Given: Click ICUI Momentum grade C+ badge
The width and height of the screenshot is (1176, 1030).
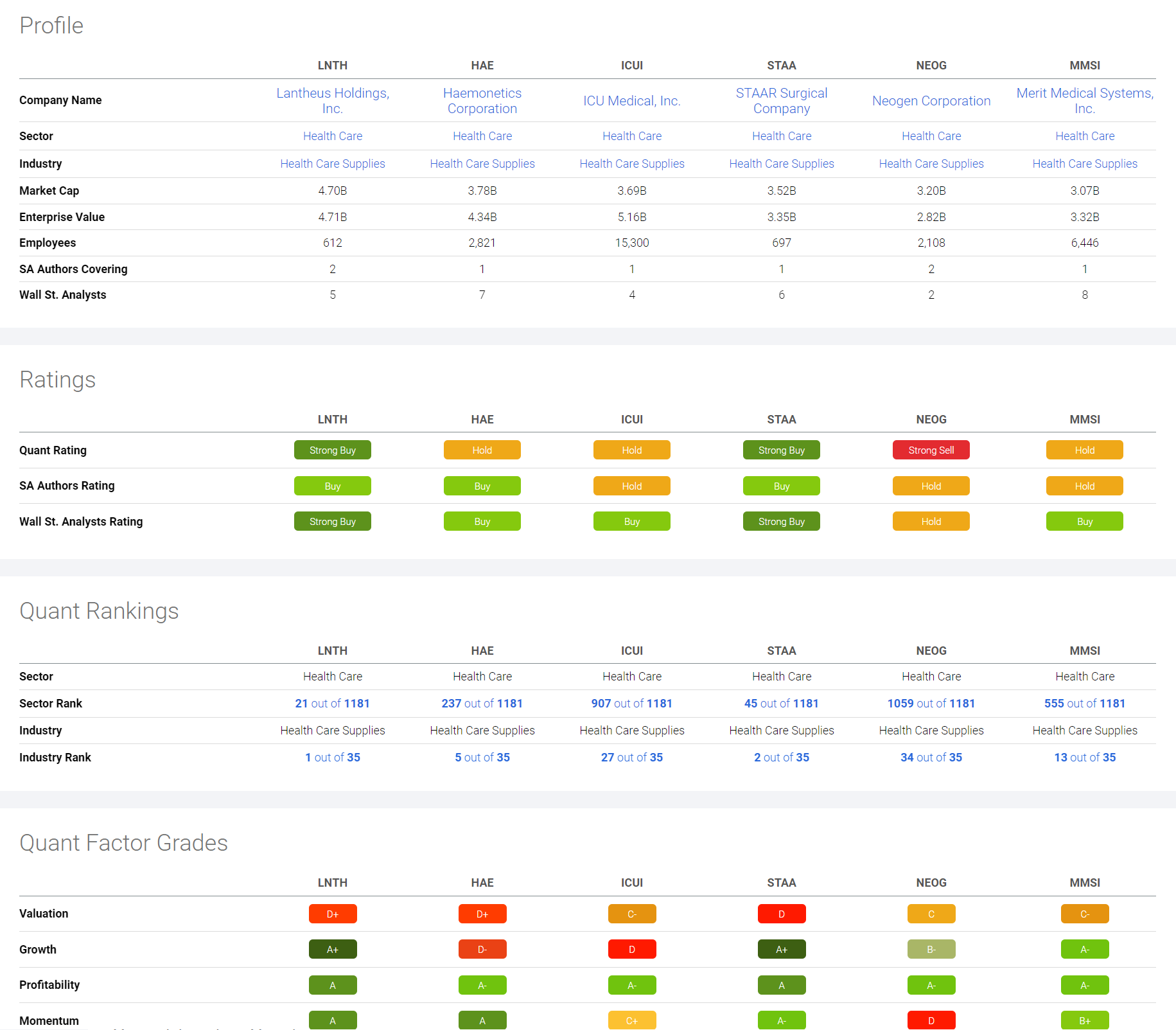Looking at the screenshot, I should (632, 1021).
